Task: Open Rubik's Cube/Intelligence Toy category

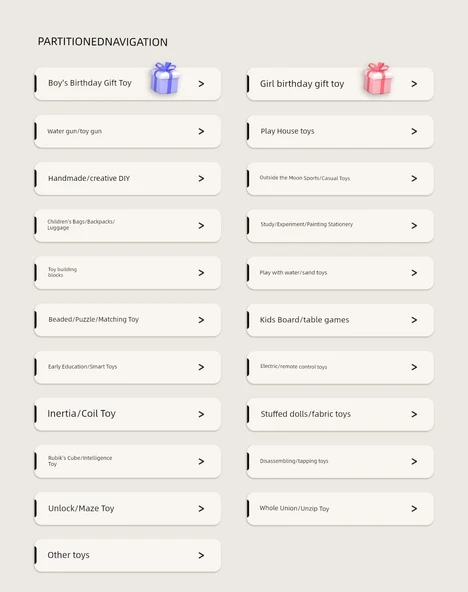Action: pos(128,461)
